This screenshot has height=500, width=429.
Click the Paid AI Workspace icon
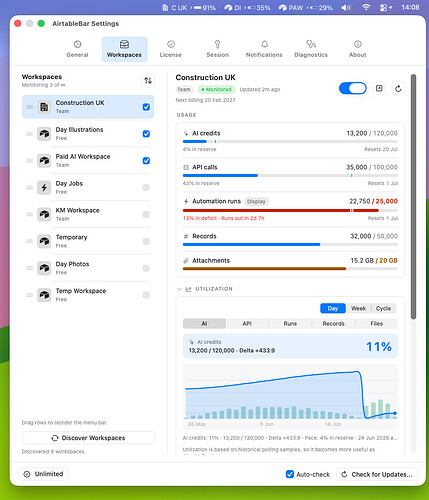(x=44, y=161)
